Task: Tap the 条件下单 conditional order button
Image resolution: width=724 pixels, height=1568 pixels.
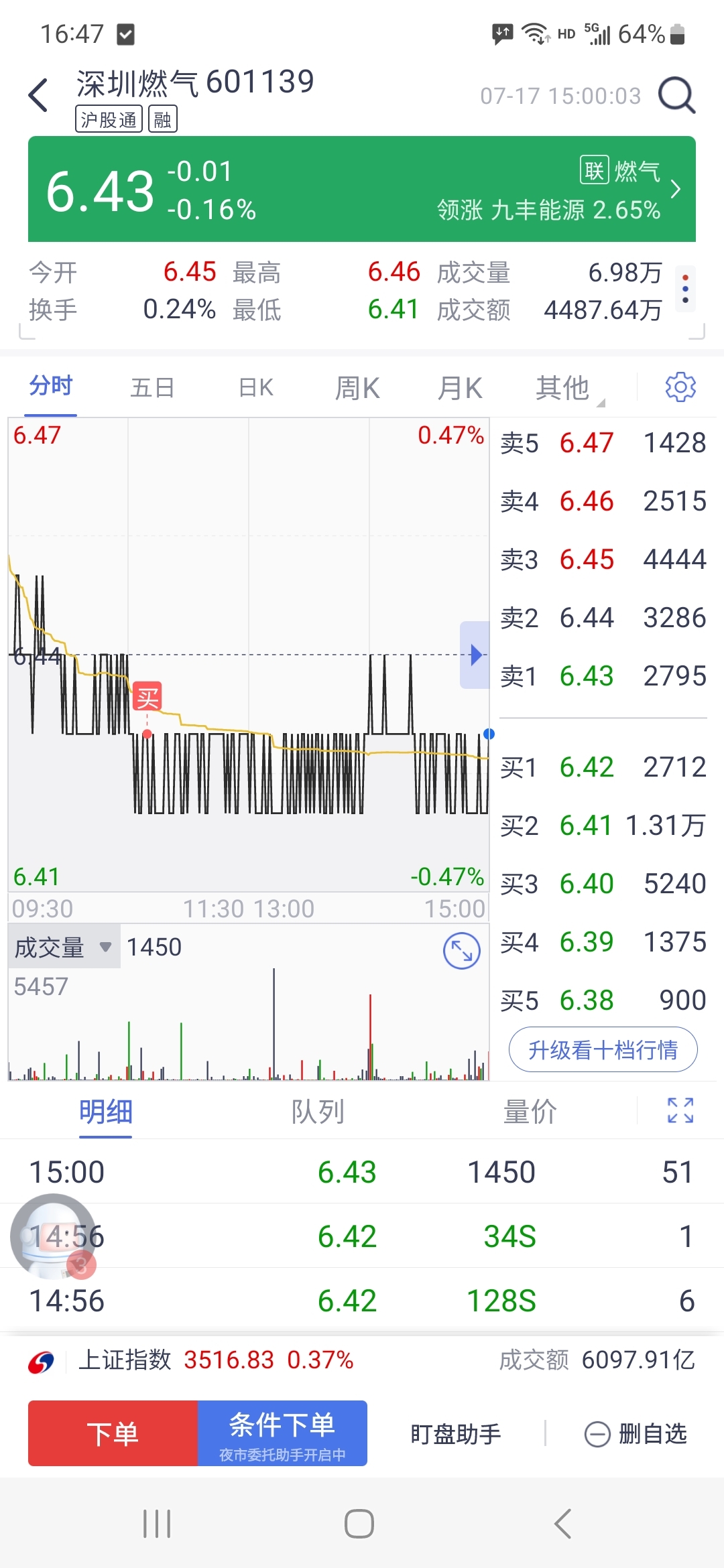Action: (x=282, y=1433)
